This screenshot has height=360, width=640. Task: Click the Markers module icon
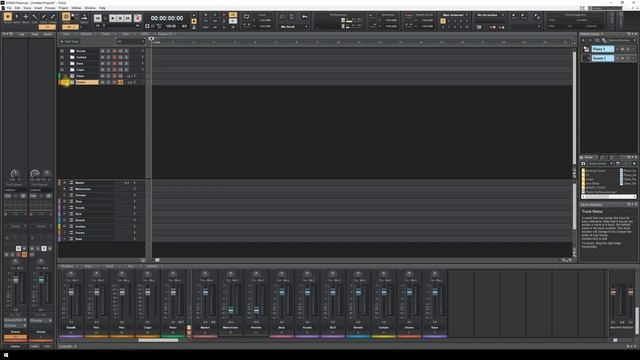(84, 17)
